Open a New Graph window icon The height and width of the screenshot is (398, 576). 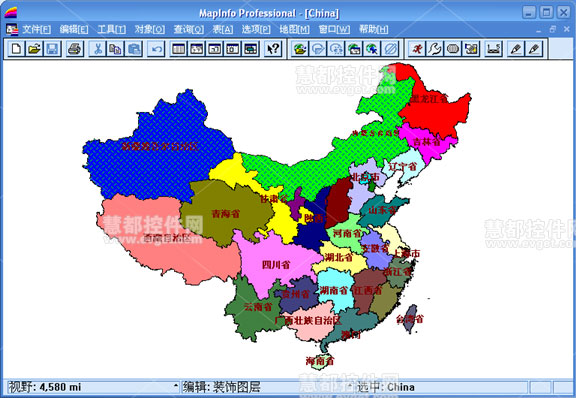tap(215, 49)
